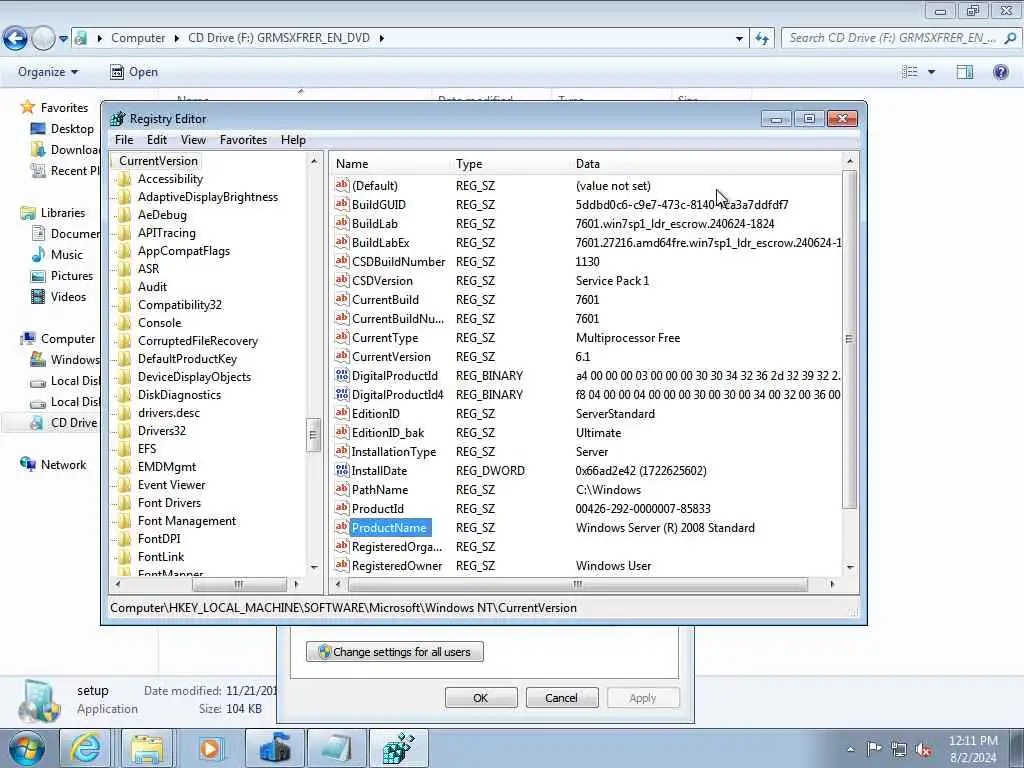Select the RegisteredOwner value name

(396, 566)
